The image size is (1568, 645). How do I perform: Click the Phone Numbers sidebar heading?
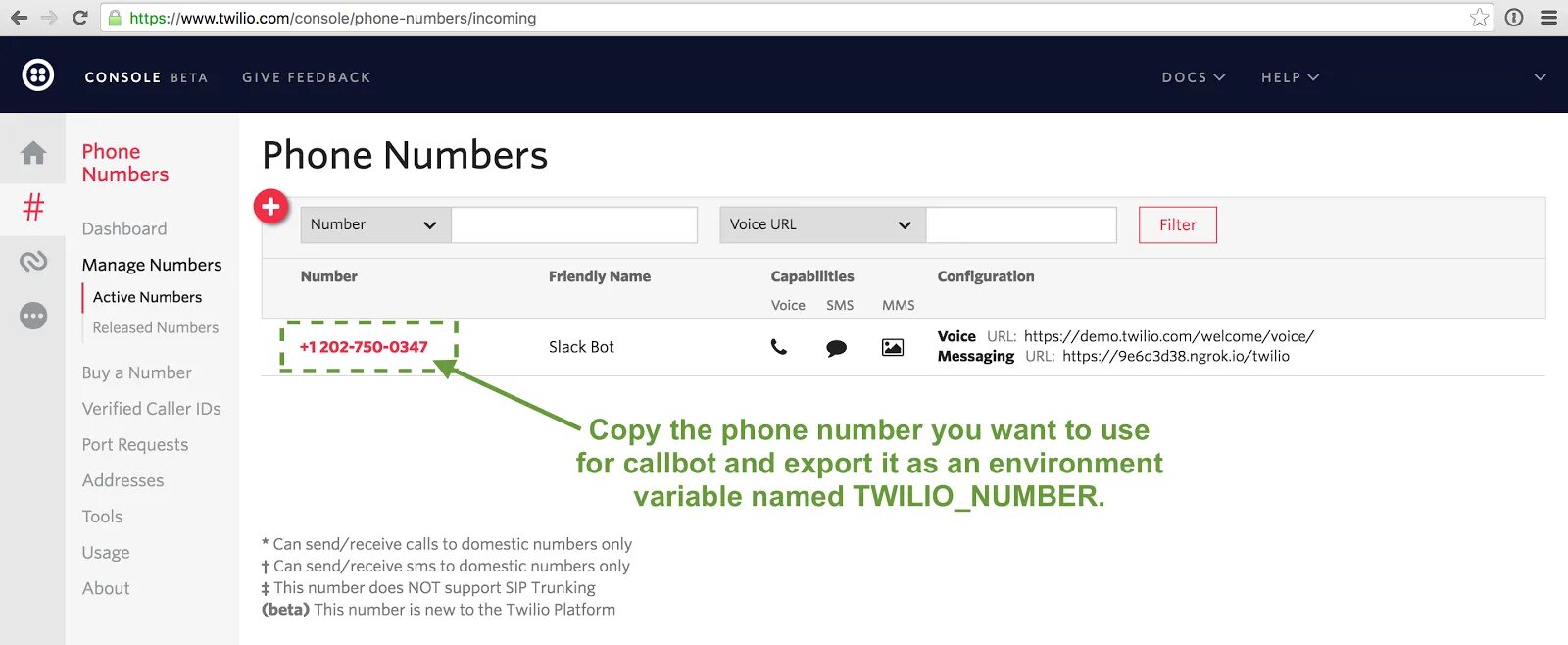click(125, 163)
